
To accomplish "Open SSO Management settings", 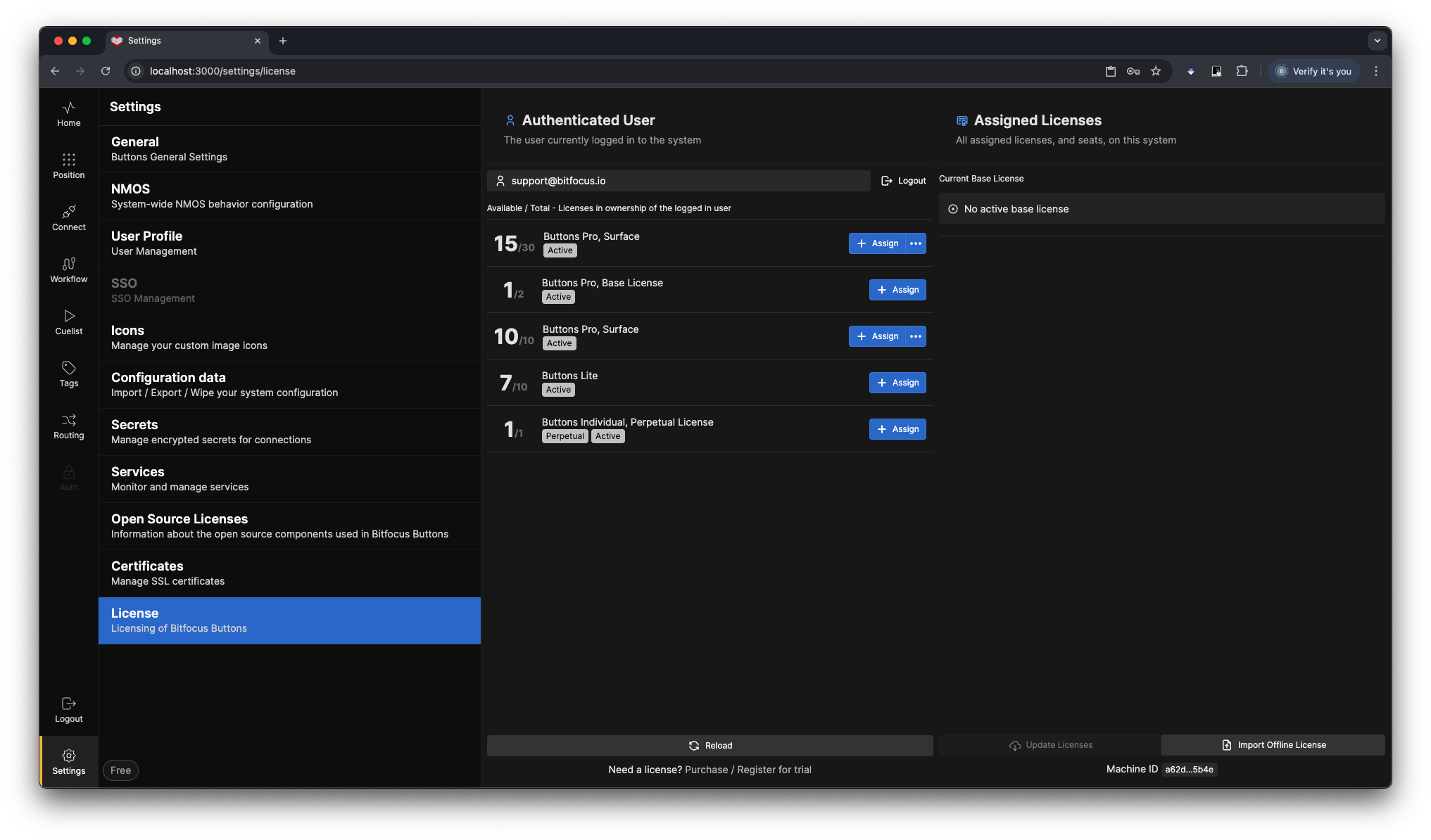I will (x=289, y=291).
